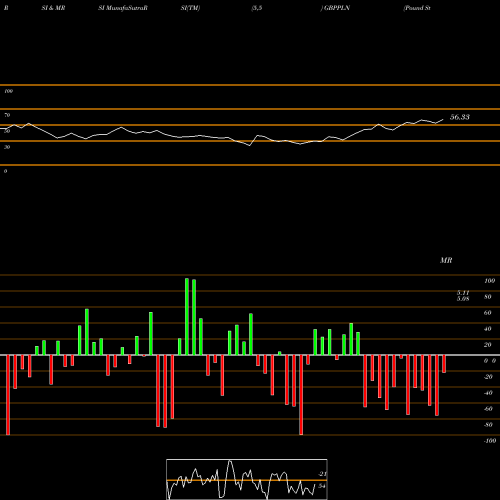The image size is (500, 500).
Task: Click the 'SI & MR' header text
Action: coord(53,8)
